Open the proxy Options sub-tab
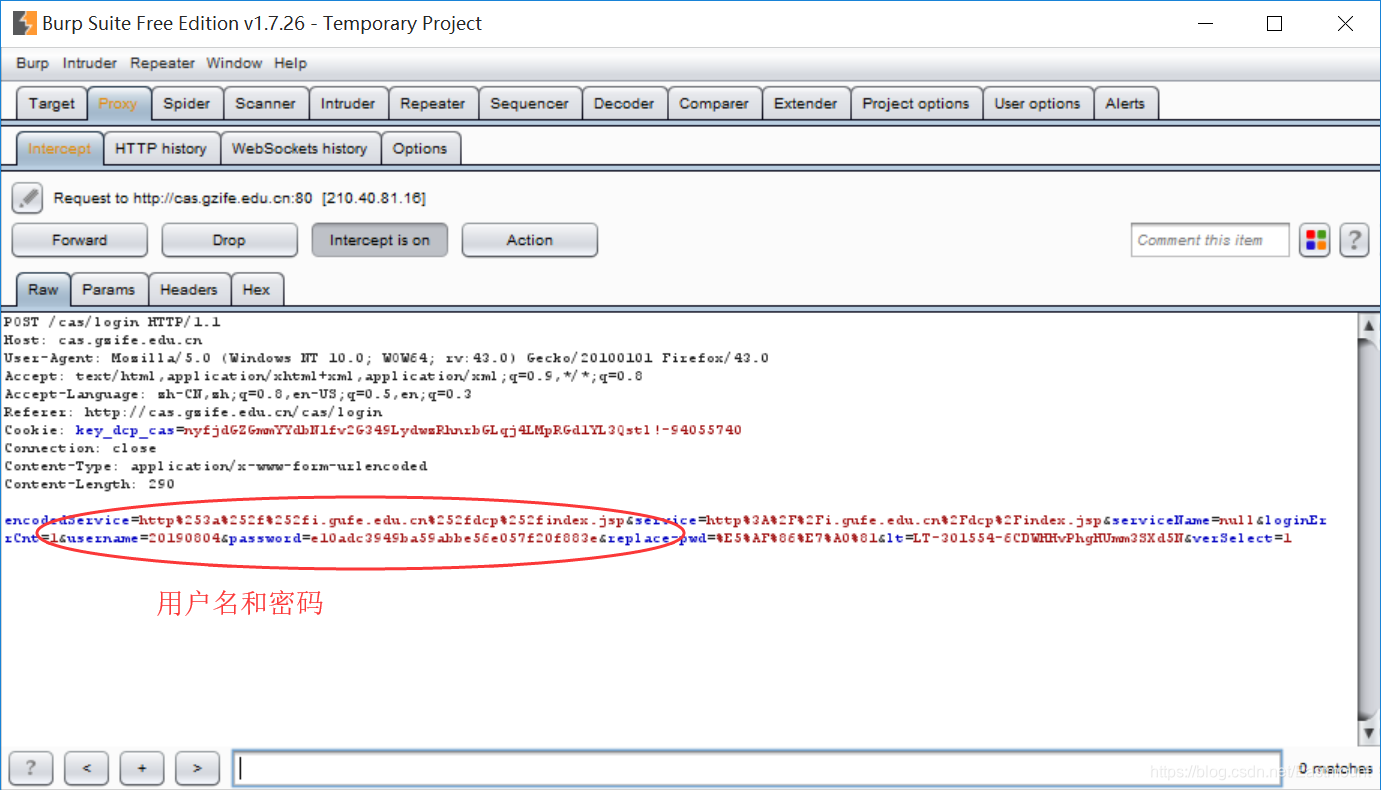 (x=420, y=148)
